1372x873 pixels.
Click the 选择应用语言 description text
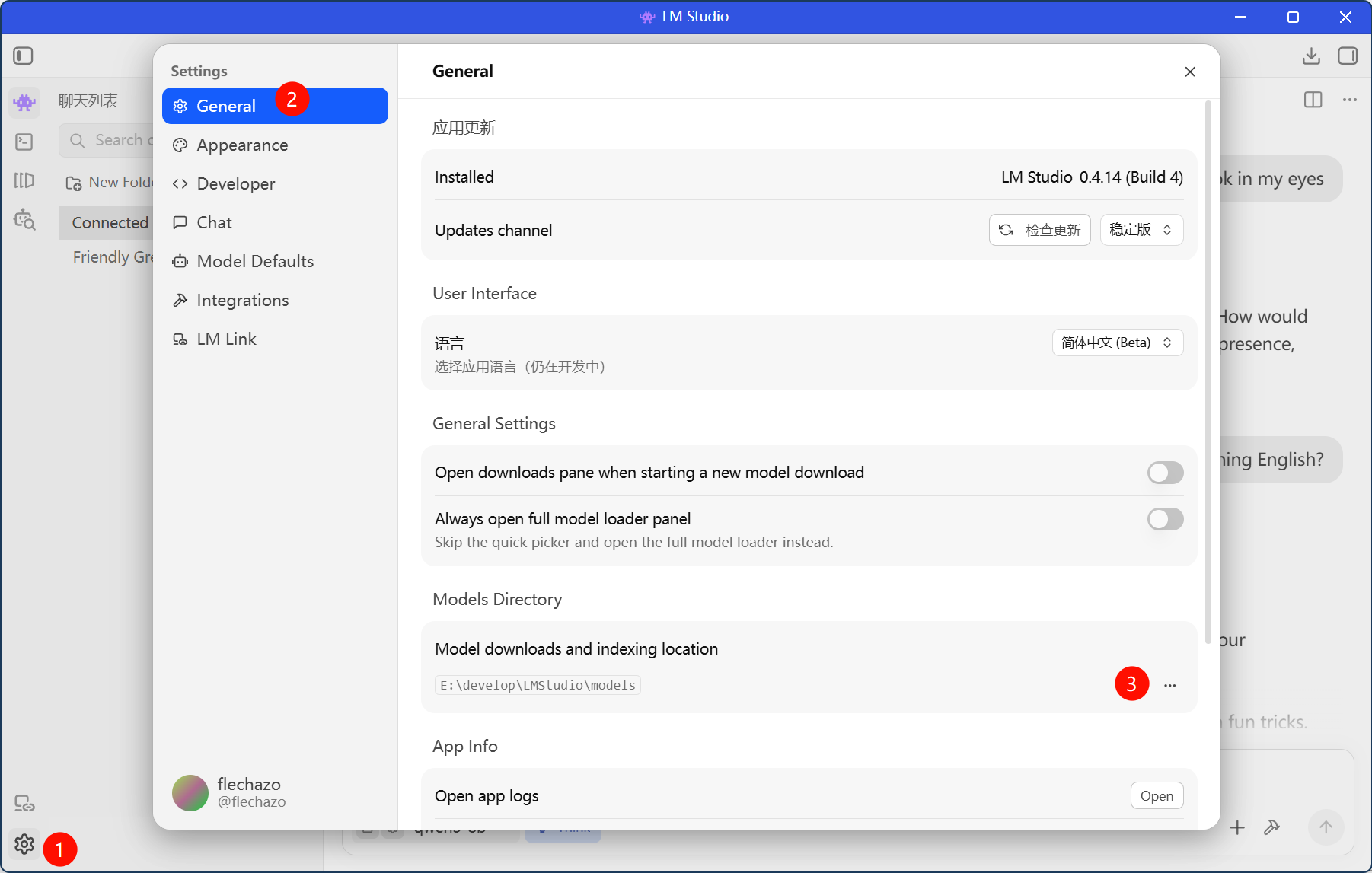click(x=520, y=367)
